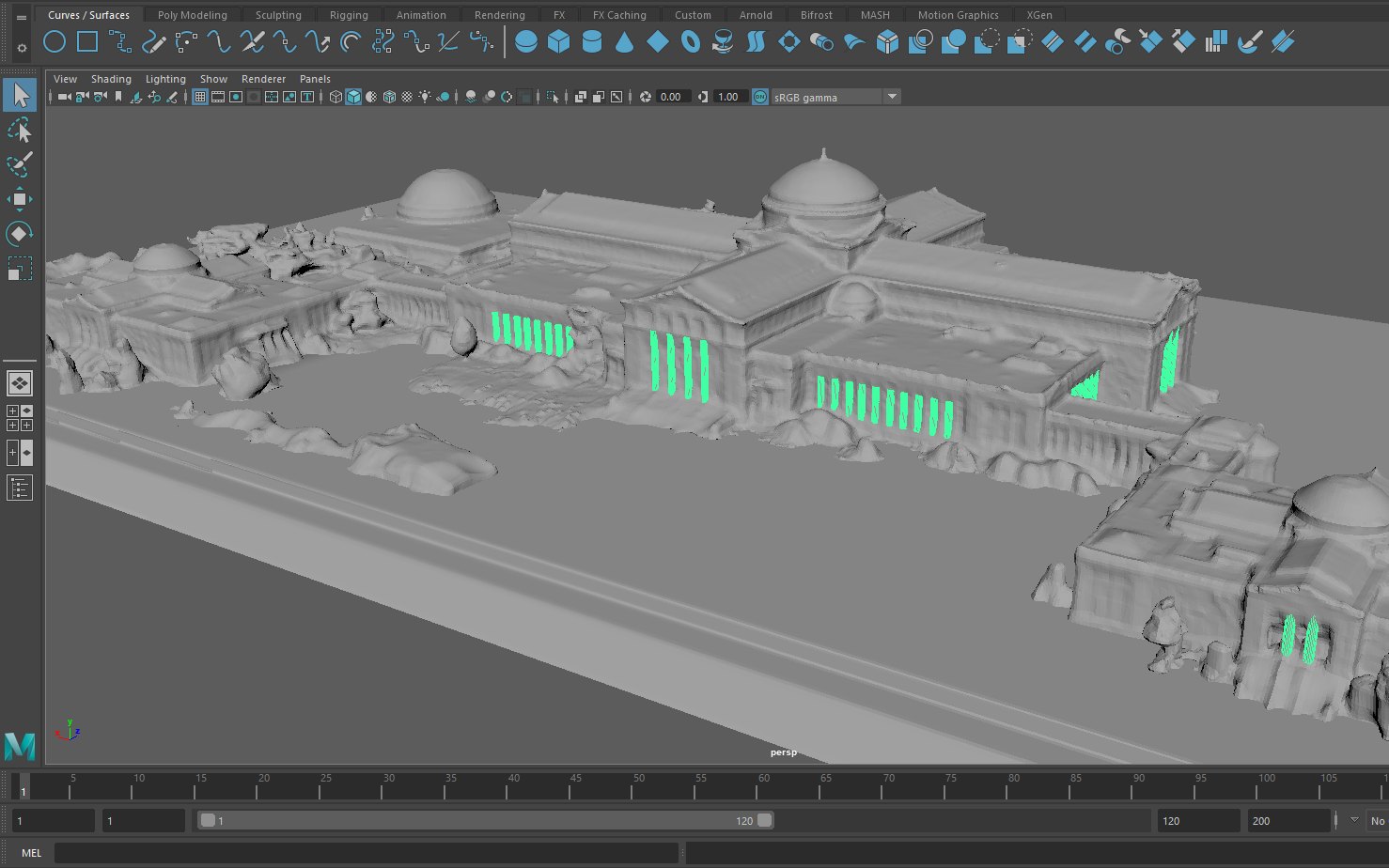Image resolution: width=1389 pixels, height=868 pixels.
Task: Open the Lighting panel menu
Action: pos(165,79)
